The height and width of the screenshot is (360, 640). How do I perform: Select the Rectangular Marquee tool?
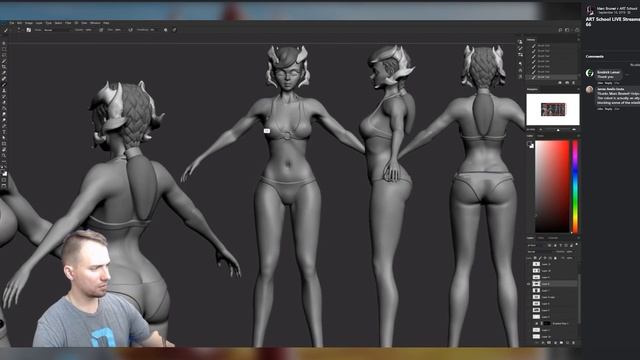[4, 49]
